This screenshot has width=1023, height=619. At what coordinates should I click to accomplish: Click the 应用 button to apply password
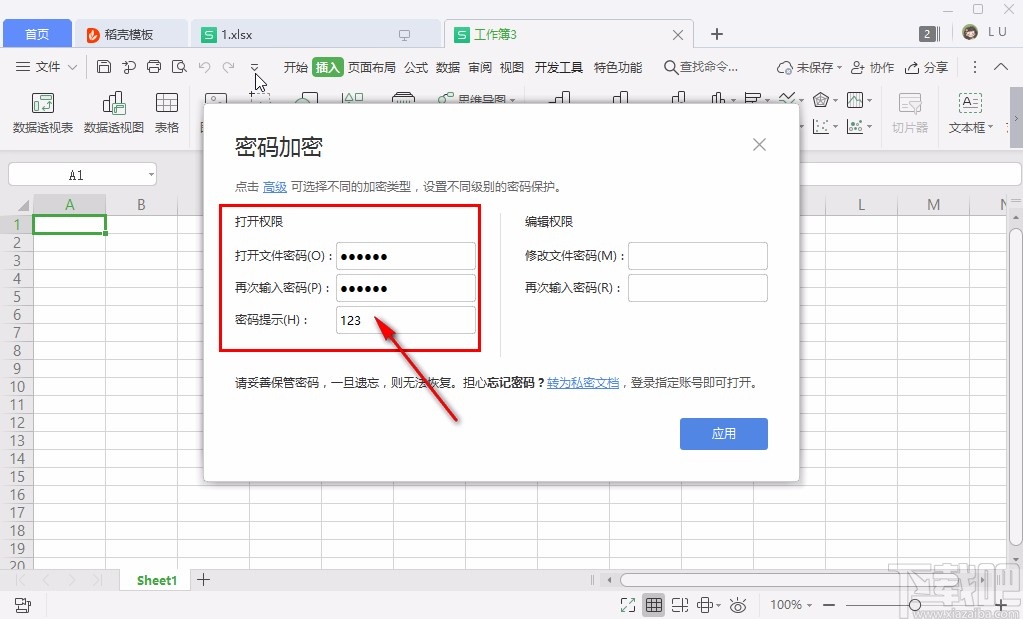click(723, 433)
